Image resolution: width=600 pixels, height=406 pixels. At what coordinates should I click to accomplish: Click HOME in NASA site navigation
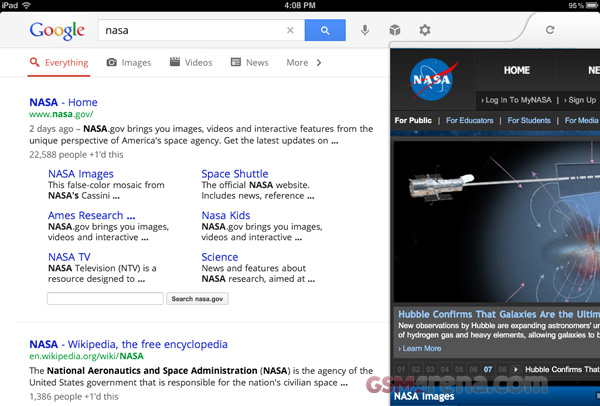(x=517, y=70)
